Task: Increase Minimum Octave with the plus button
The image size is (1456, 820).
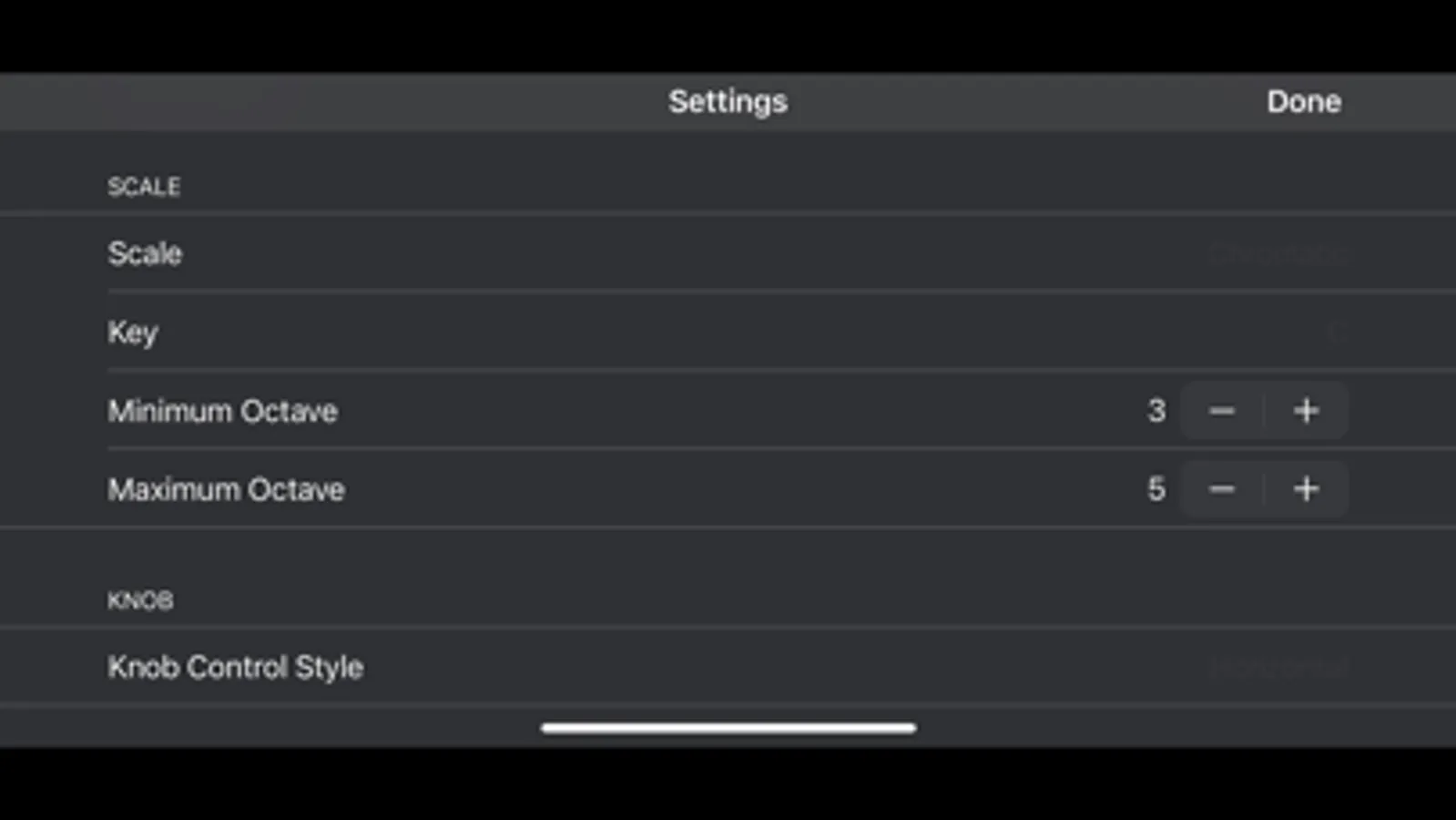Action: [x=1307, y=411]
